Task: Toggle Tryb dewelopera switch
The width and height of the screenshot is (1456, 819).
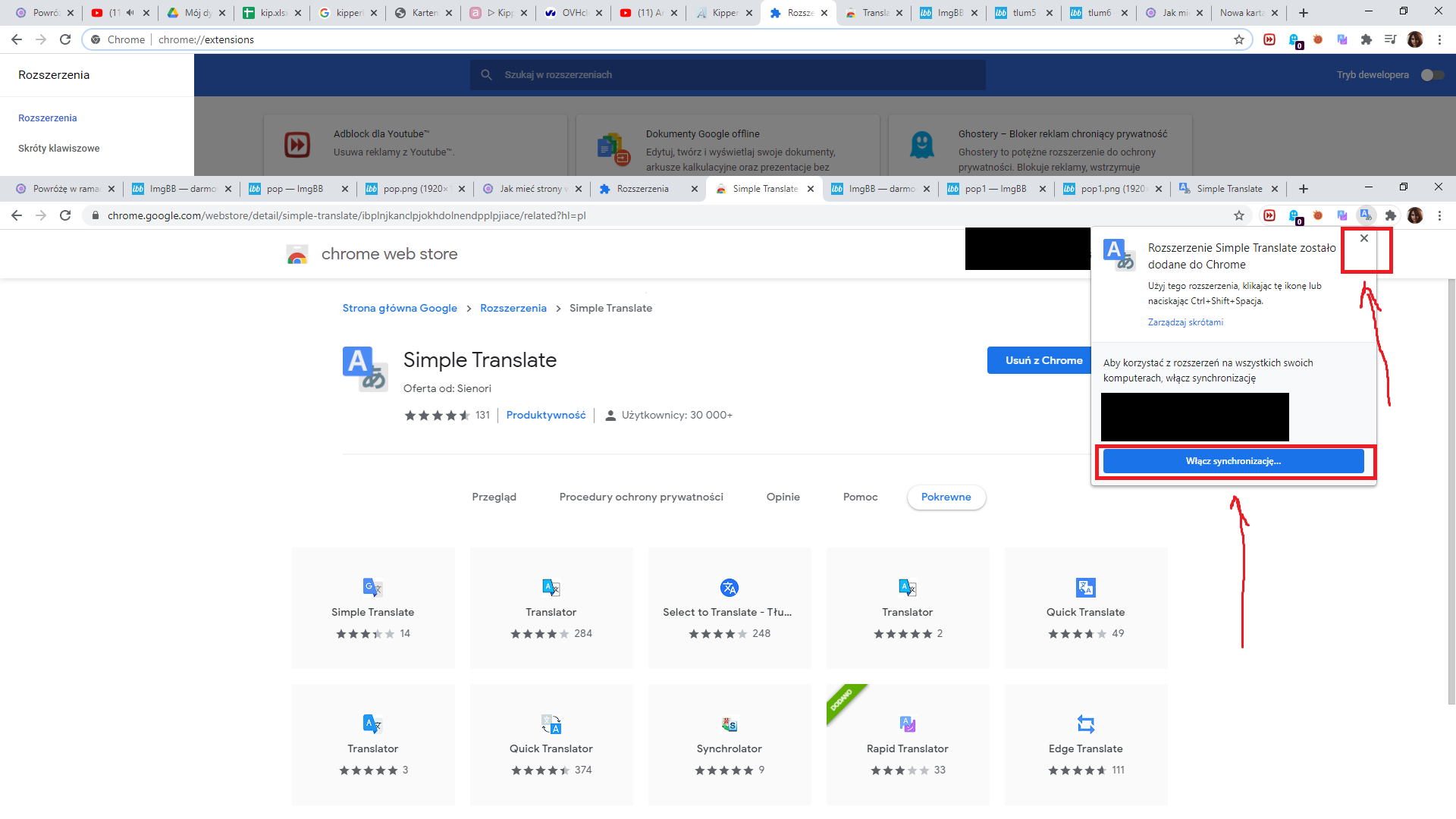Action: (1432, 75)
